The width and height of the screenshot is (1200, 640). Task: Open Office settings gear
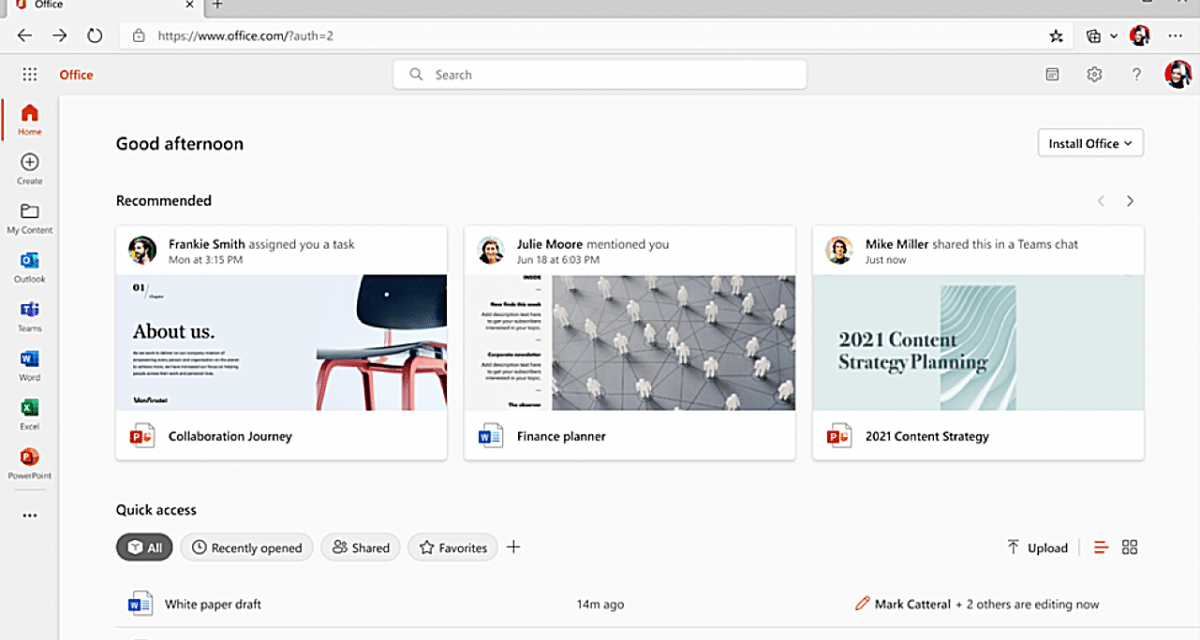(1094, 74)
